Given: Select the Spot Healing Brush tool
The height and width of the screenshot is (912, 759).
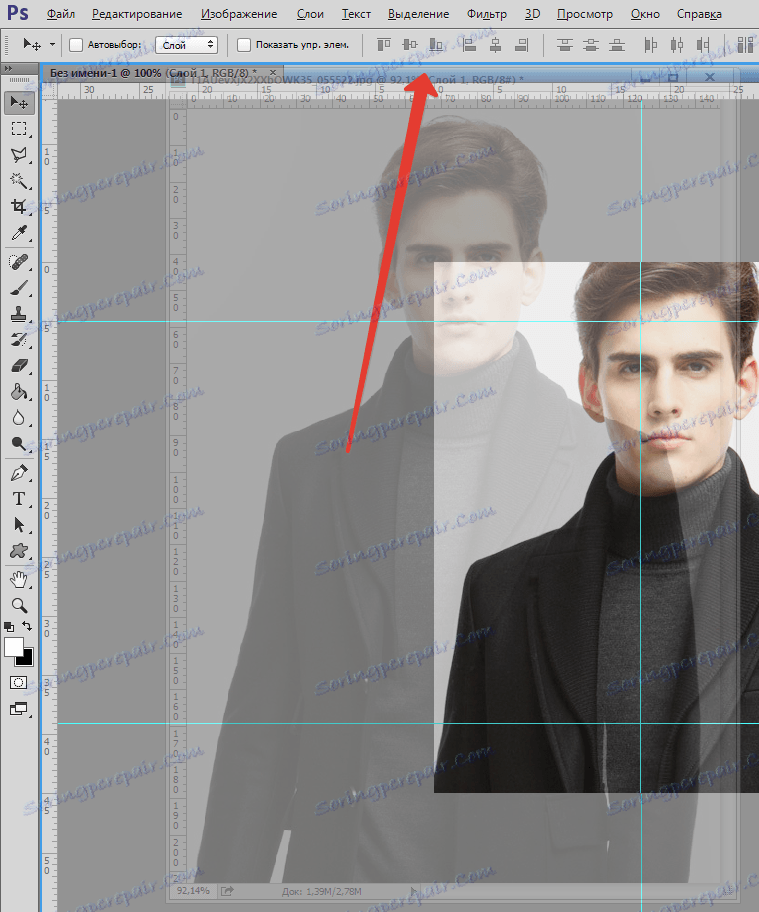Looking at the screenshot, I should pyautogui.click(x=19, y=262).
